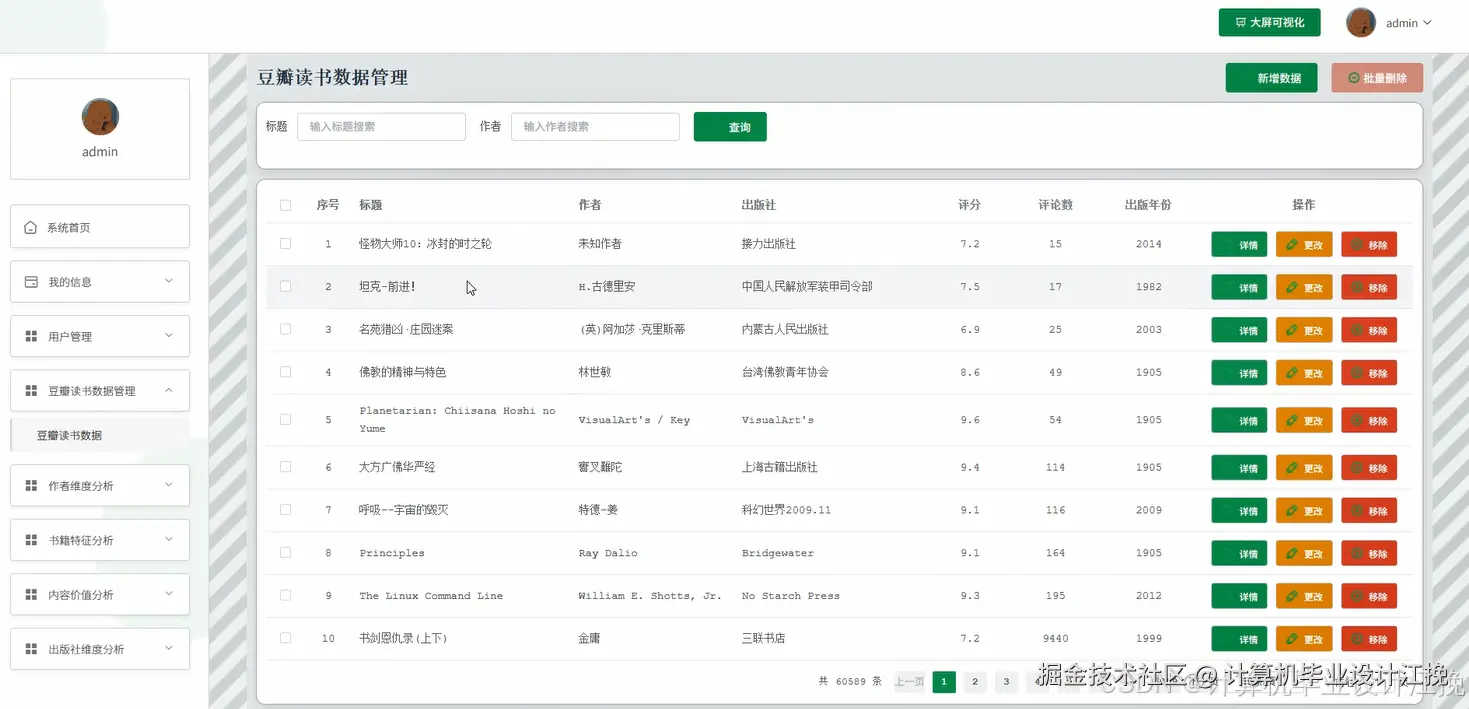Focus the 作者 search input field
1469x709 pixels.
coord(595,127)
